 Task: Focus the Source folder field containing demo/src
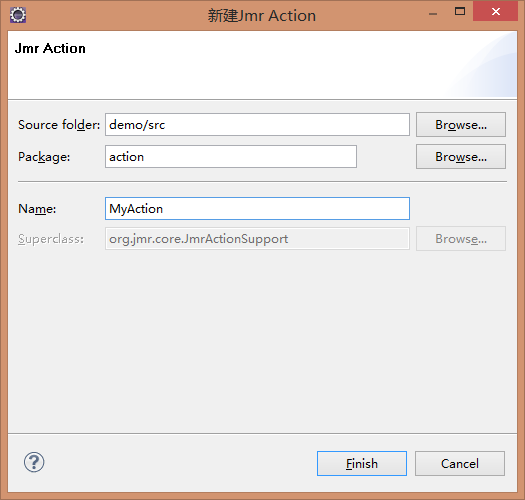tap(257, 125)
